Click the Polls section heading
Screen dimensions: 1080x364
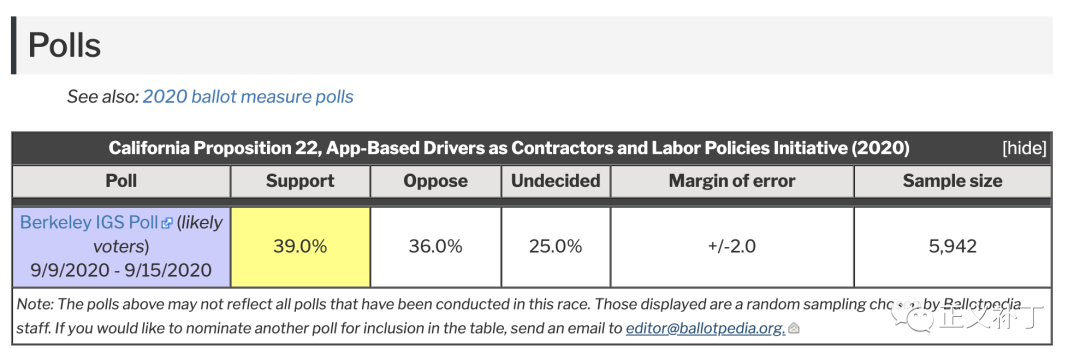(64, 46)
